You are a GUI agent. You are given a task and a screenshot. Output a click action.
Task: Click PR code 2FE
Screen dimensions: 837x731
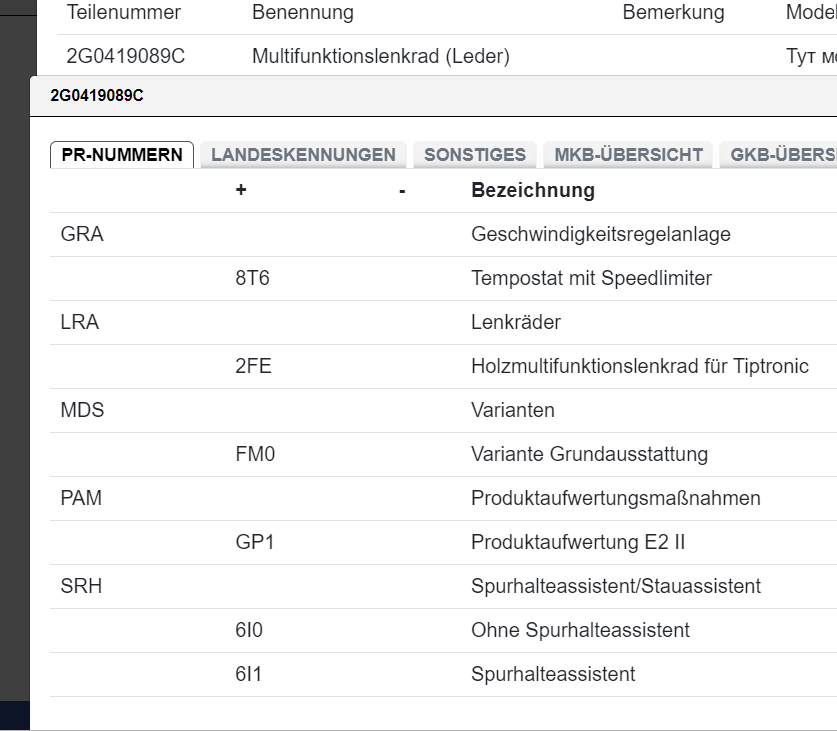click(253, 366)
